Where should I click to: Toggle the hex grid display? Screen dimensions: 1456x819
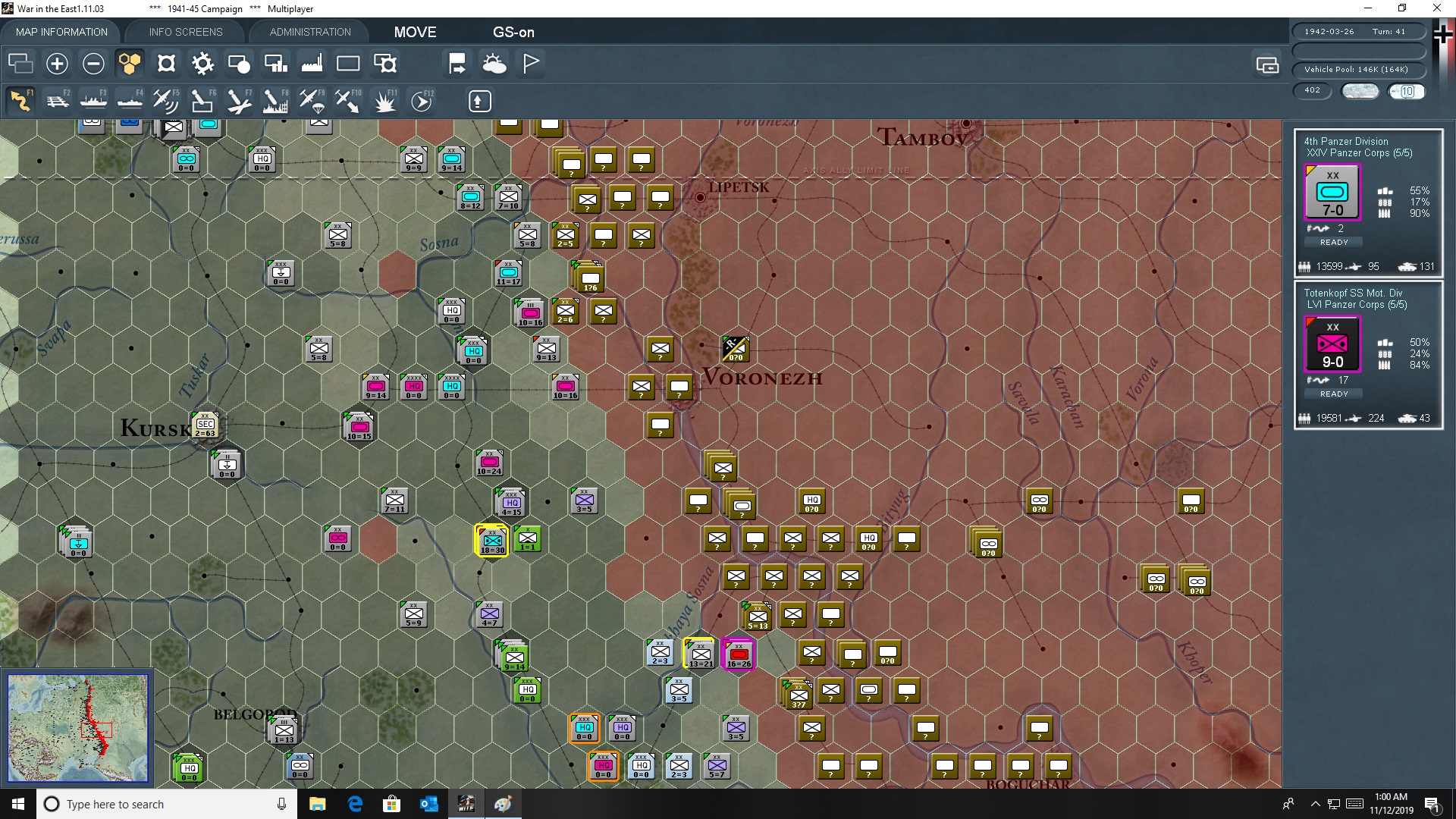click(130, 63)
